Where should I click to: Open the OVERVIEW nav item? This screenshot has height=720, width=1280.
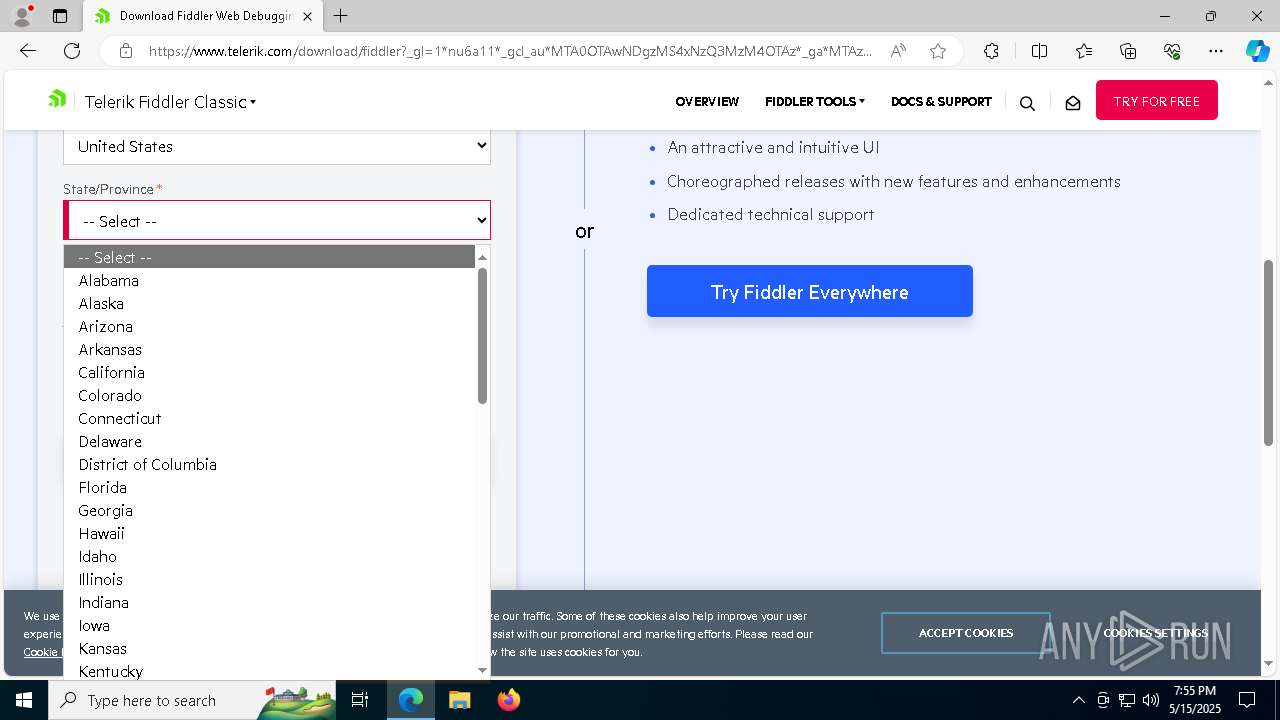click(707, 101)
